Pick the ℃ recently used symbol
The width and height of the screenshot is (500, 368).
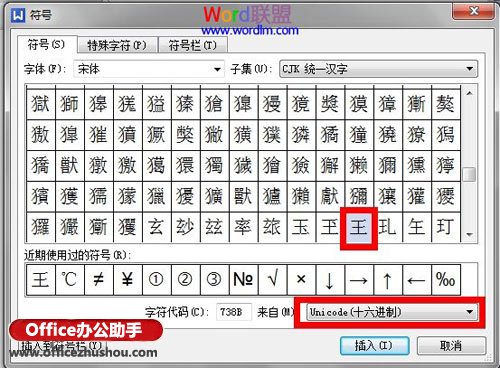click(x=70, y=280)
